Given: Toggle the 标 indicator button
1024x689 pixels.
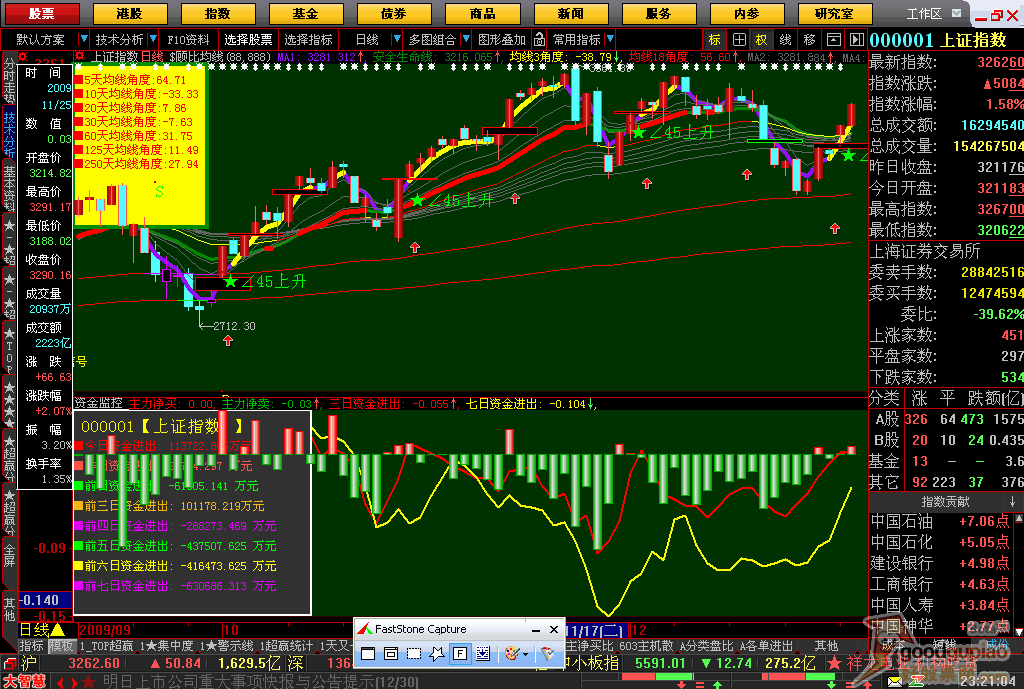Looking at the screenshot, I should [714, 40].
